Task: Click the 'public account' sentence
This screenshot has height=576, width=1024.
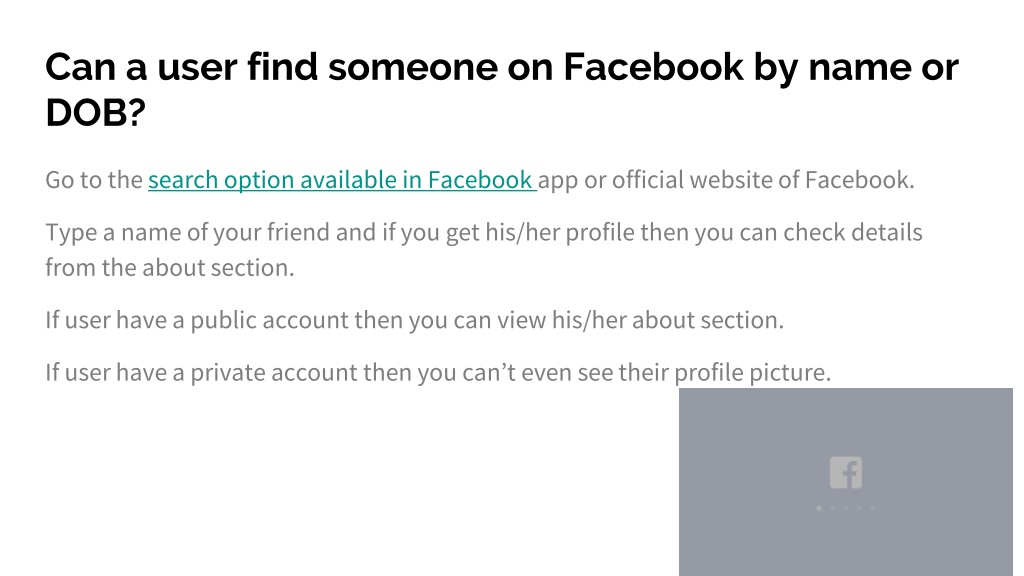Action: tap(415, 320)
